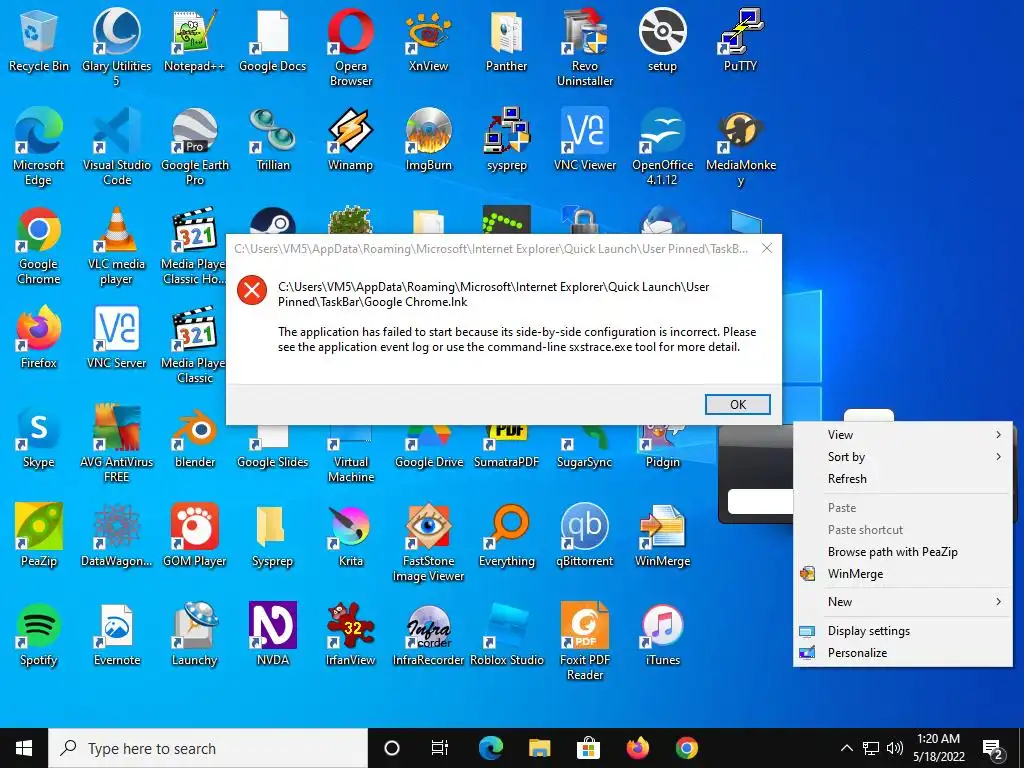Click the Opera Browser desktop icon
Image resolution: width=1024 pixels, height=768 pixels.
pos(351,47)
